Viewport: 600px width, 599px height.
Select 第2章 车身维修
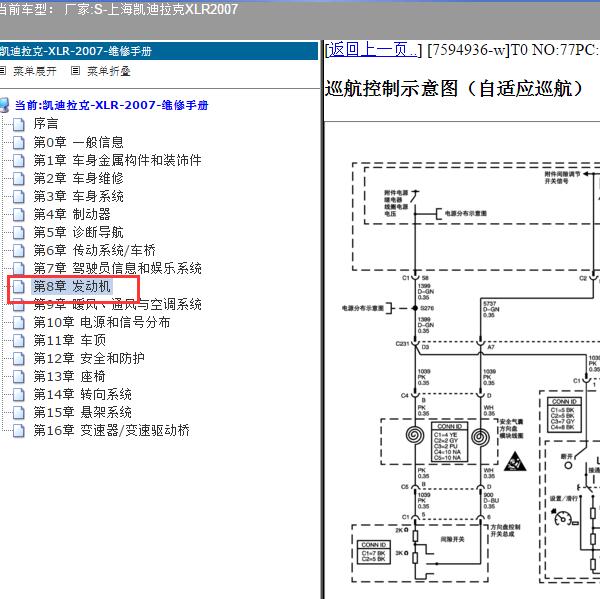(x=78, y=178)
